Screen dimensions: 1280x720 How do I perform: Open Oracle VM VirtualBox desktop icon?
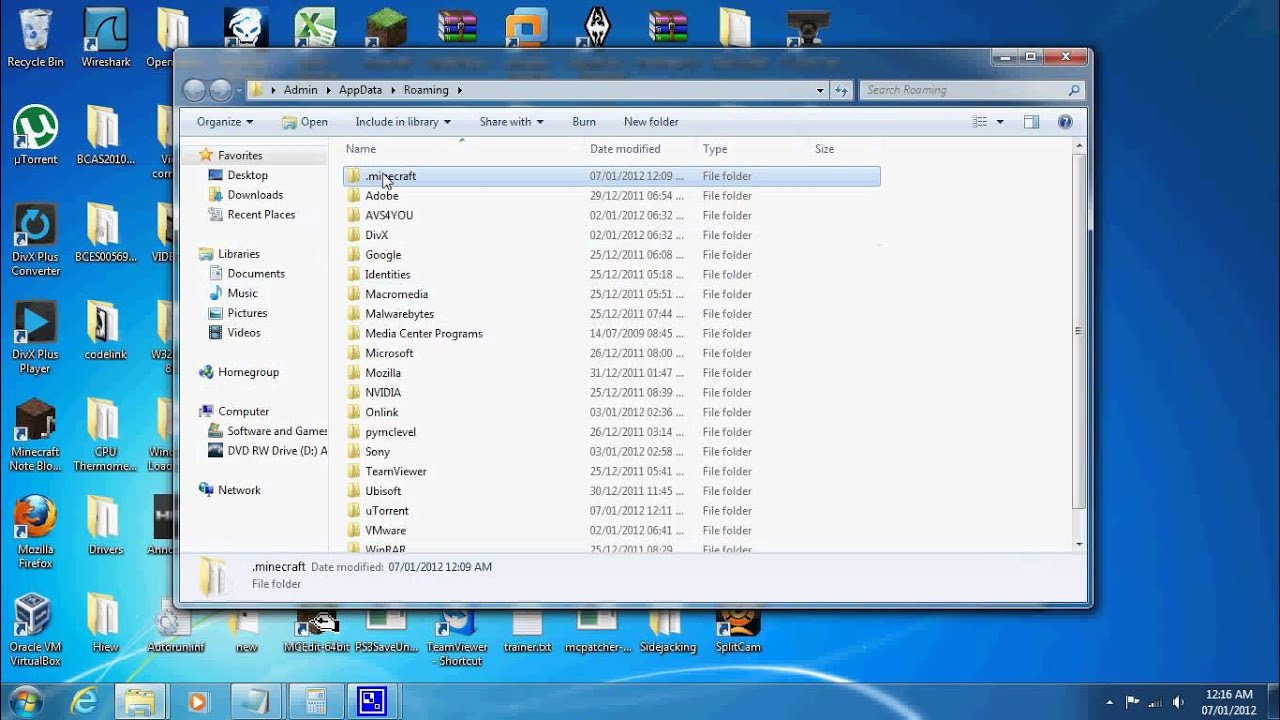coord(35,630)
